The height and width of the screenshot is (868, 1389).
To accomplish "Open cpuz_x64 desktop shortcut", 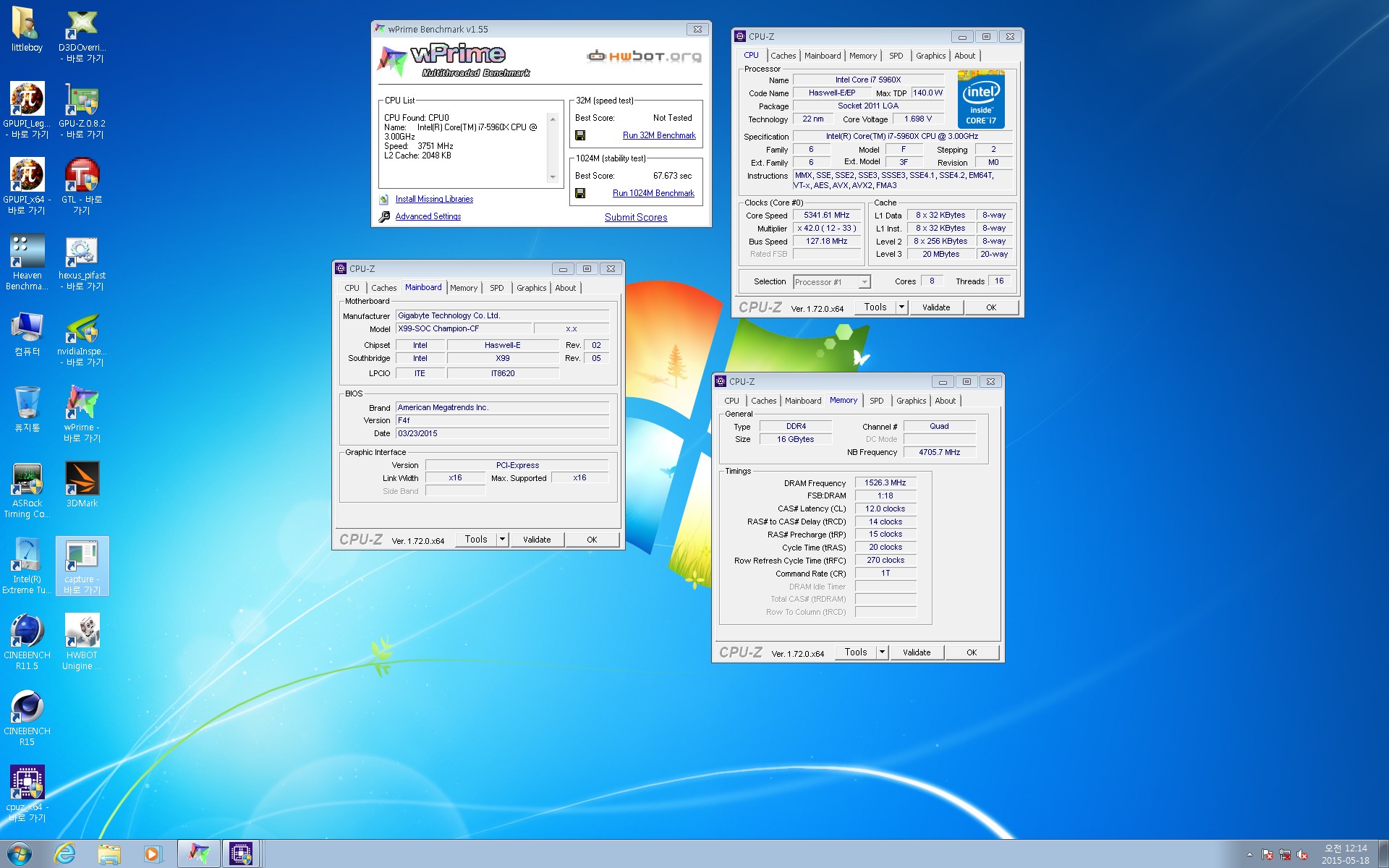I will (x=27, y=793).
